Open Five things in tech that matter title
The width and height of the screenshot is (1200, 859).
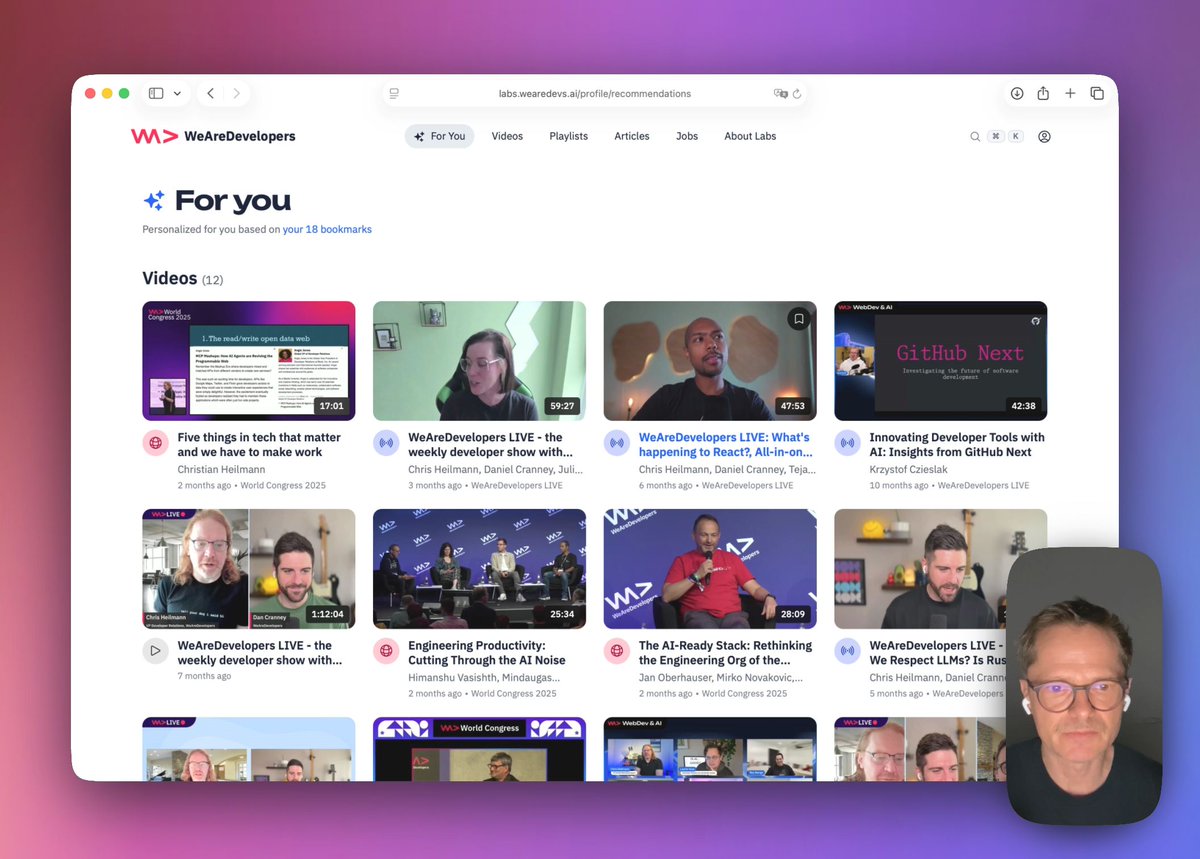259,445
